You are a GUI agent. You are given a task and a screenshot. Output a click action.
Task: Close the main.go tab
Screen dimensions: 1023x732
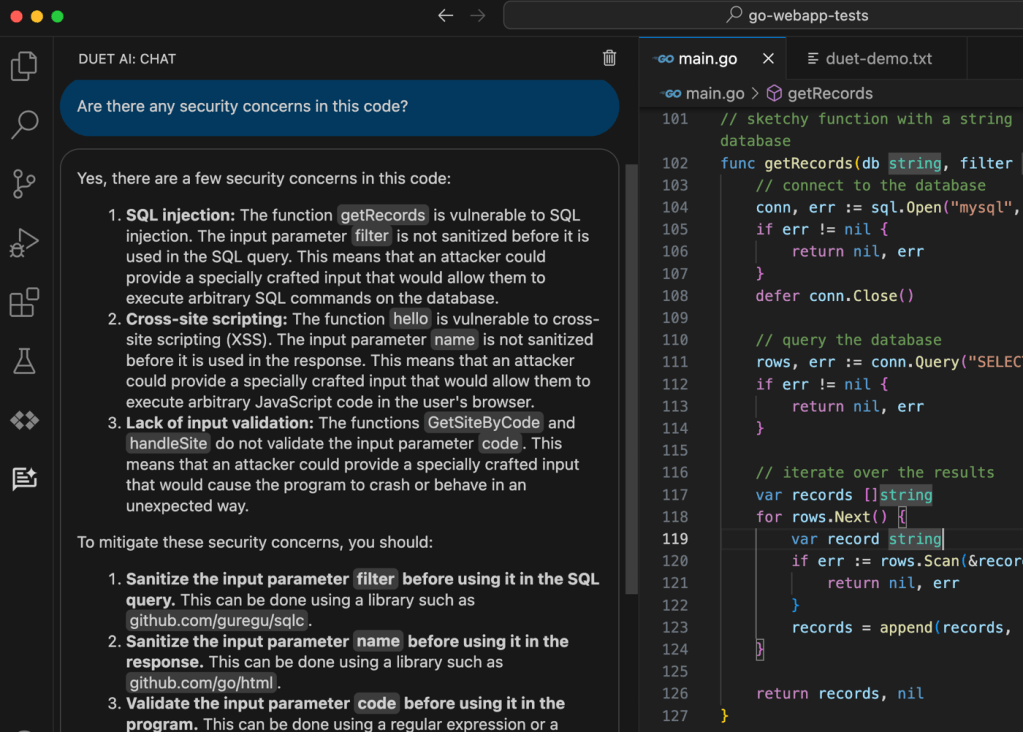pyautogui.click(x=768, y=59)
